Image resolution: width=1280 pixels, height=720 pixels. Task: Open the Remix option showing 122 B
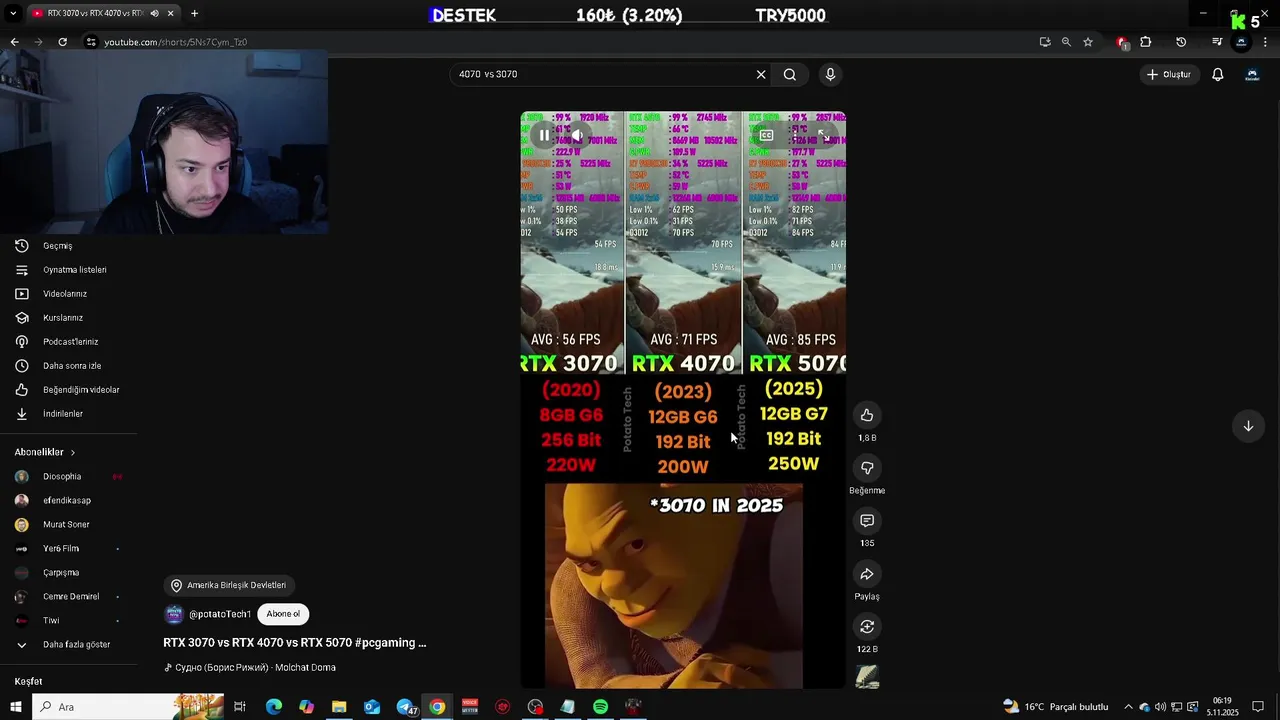coord(867,627)
